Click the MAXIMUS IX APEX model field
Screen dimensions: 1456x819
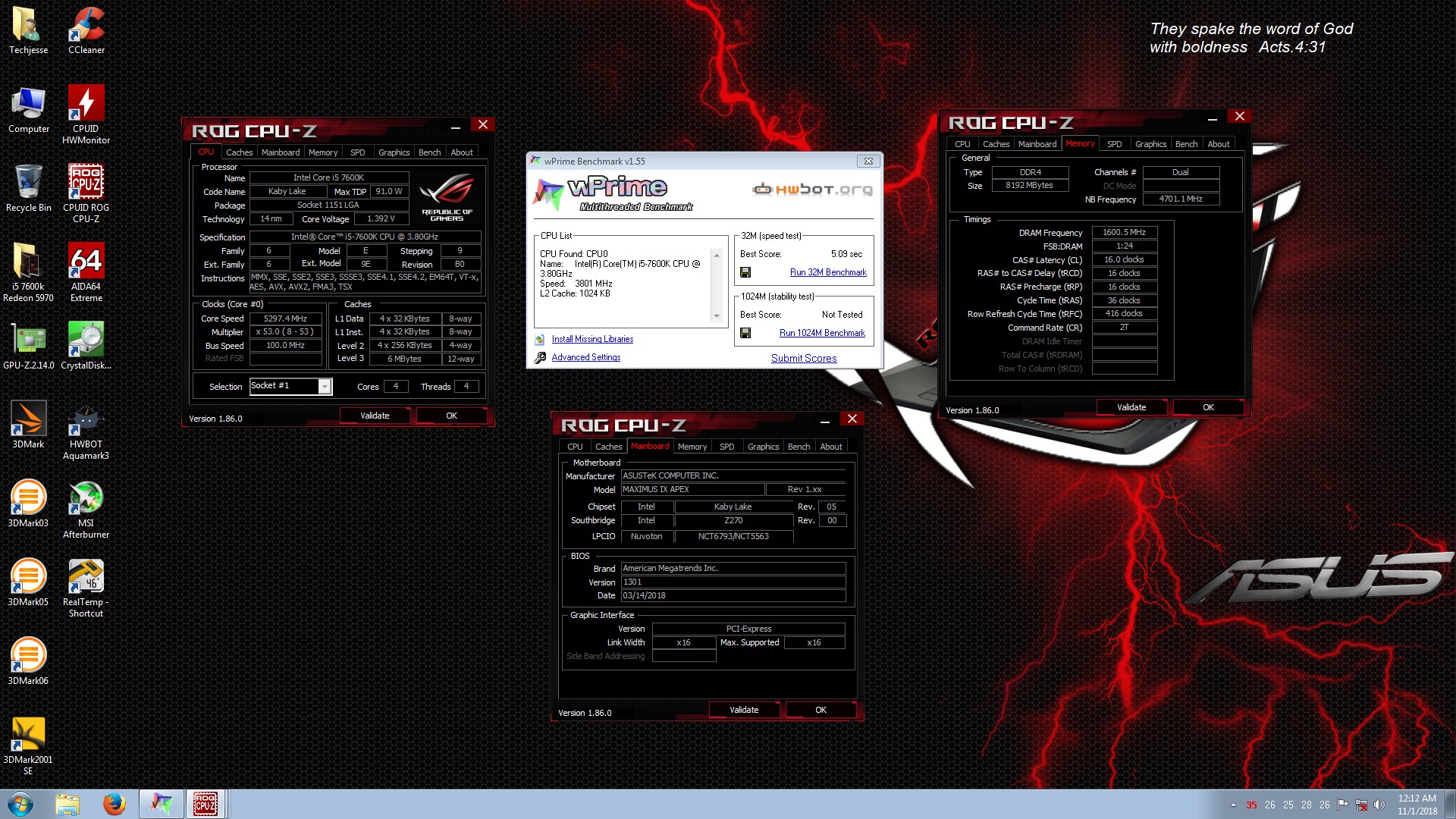click(692, 490)
